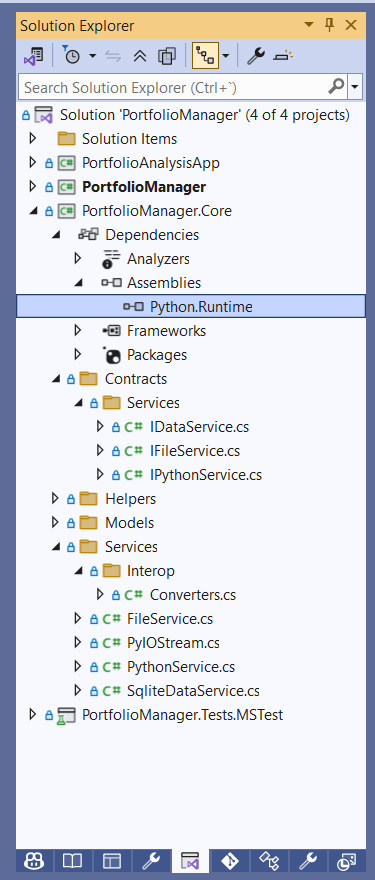The width and height of the screenshot is (375, 880).
Task: Close the Solution Explorer panel
Action: pyautogui.click(x=351, y=25)
